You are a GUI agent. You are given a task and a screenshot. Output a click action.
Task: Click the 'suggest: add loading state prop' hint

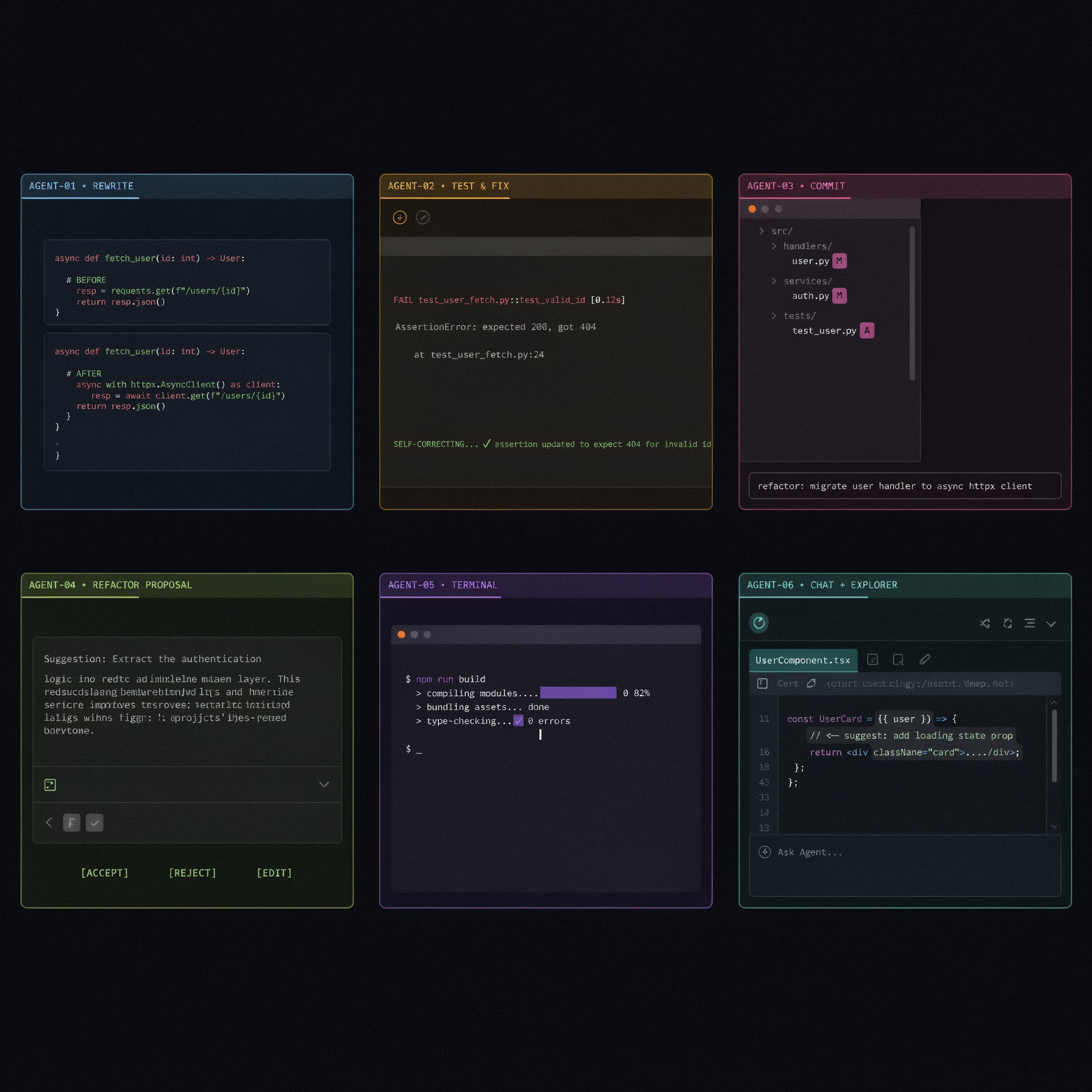(x=911, y=735)
